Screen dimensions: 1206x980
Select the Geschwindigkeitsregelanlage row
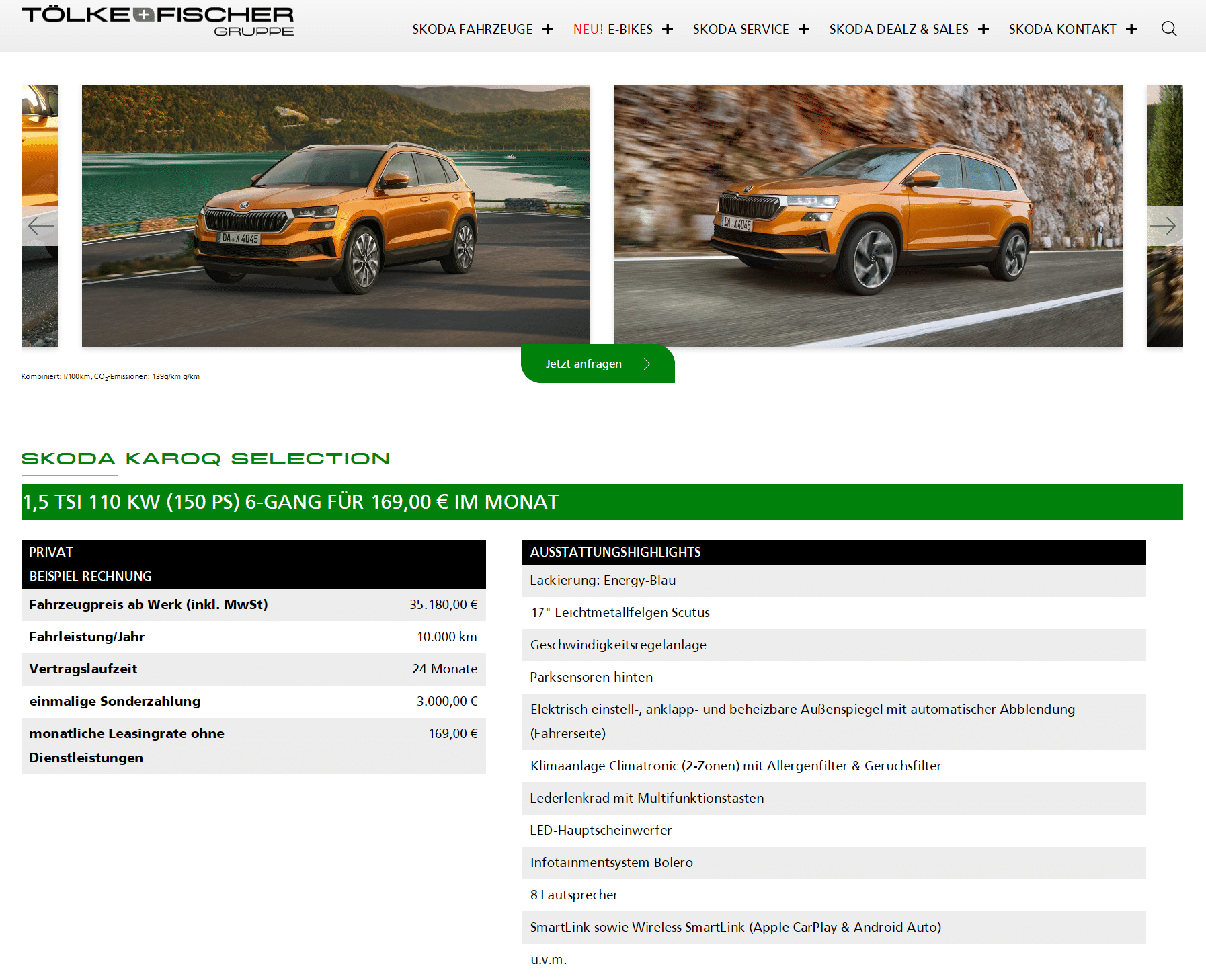(x=834, y=645)
